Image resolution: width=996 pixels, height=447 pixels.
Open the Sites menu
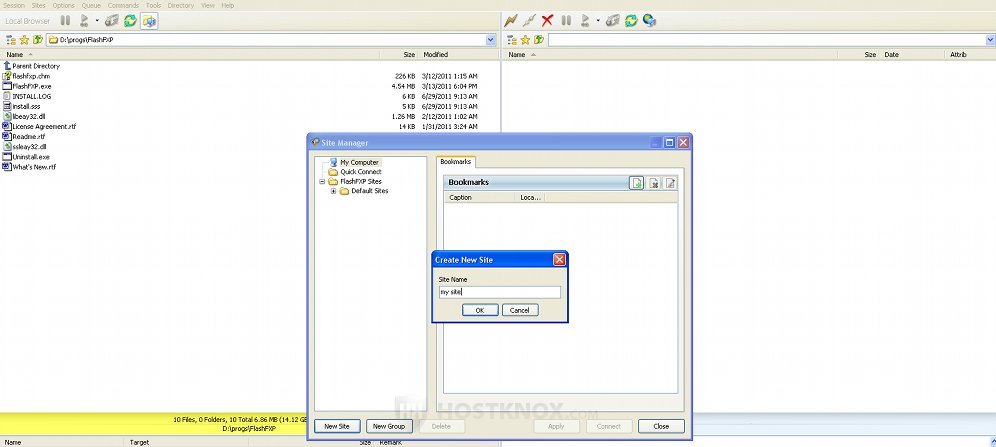[x=39, y=5]
